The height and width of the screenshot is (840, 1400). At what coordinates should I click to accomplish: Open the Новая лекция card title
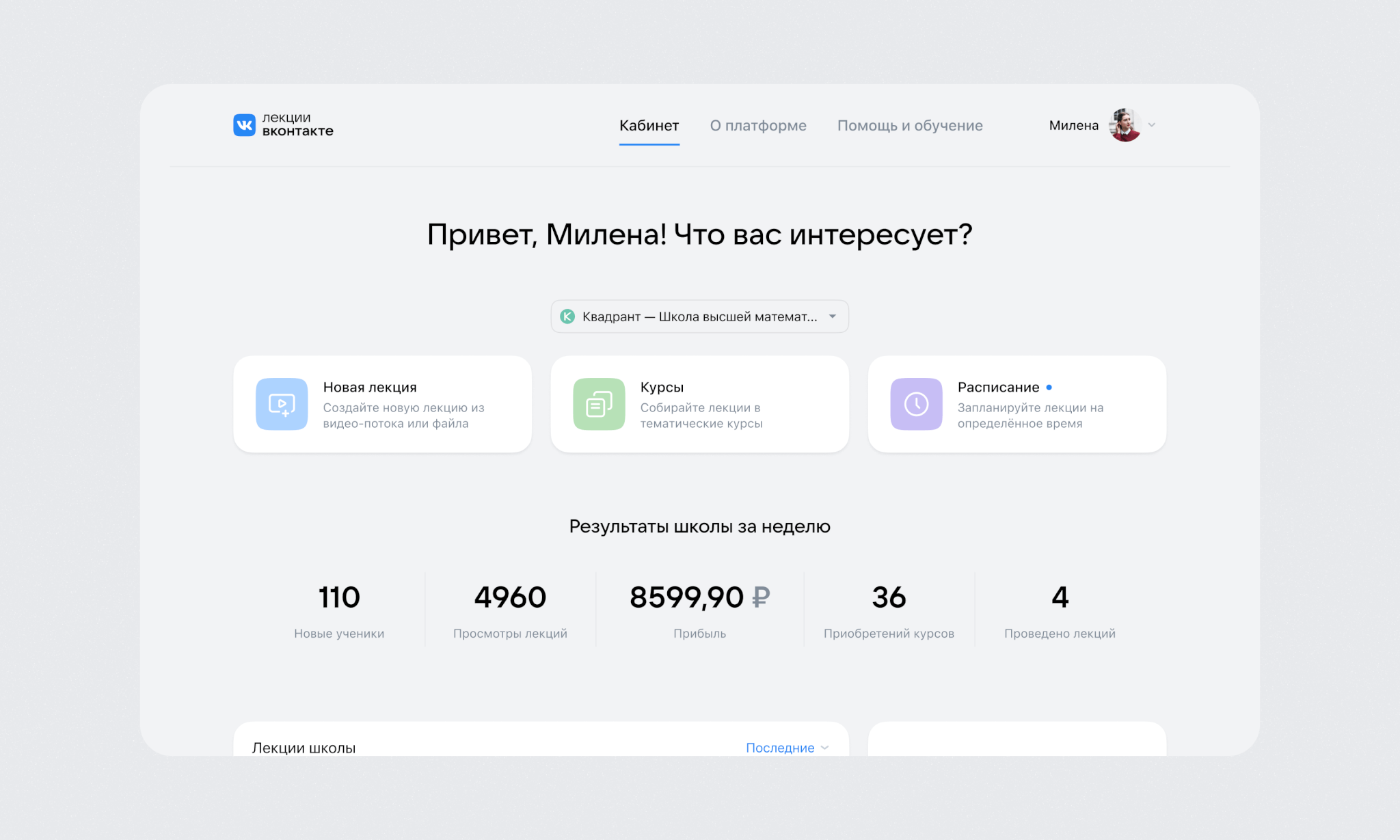370,388
